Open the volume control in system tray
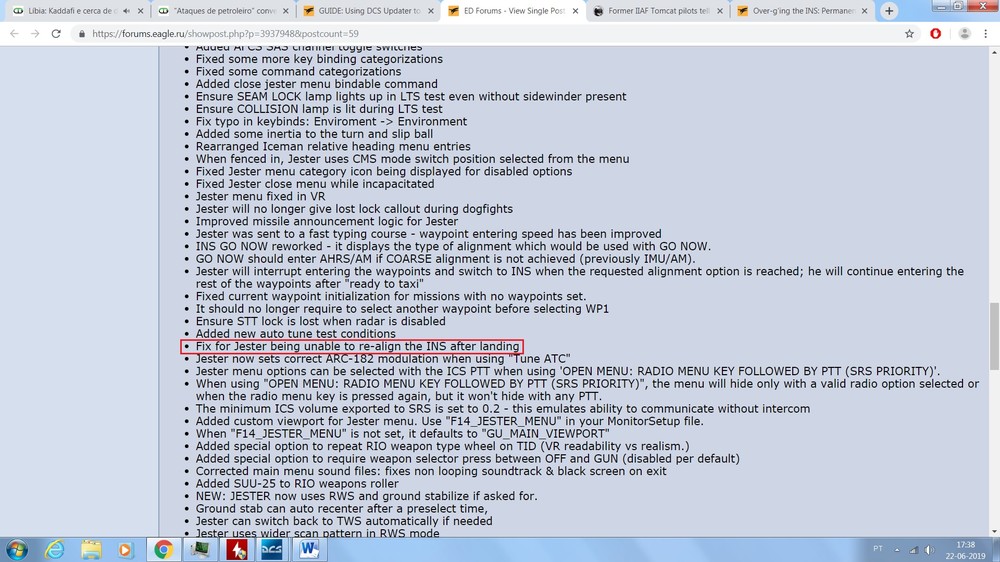 (x=930, y=549)
